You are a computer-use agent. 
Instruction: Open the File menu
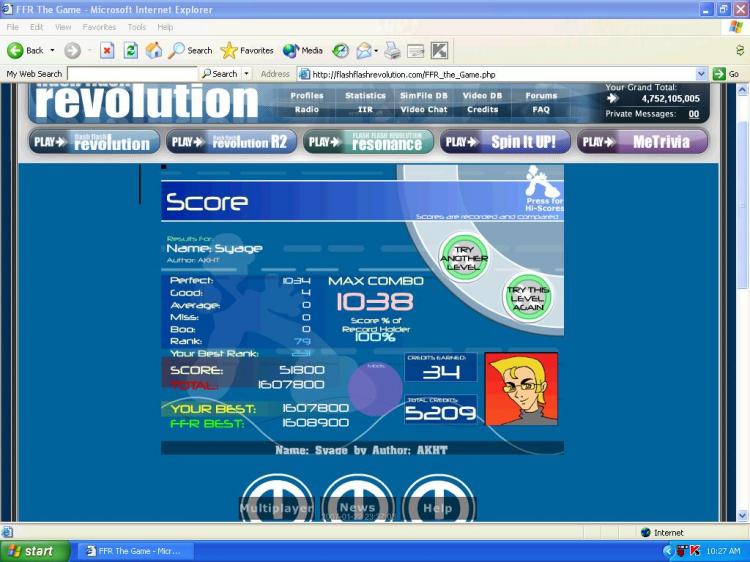point(12,27)
